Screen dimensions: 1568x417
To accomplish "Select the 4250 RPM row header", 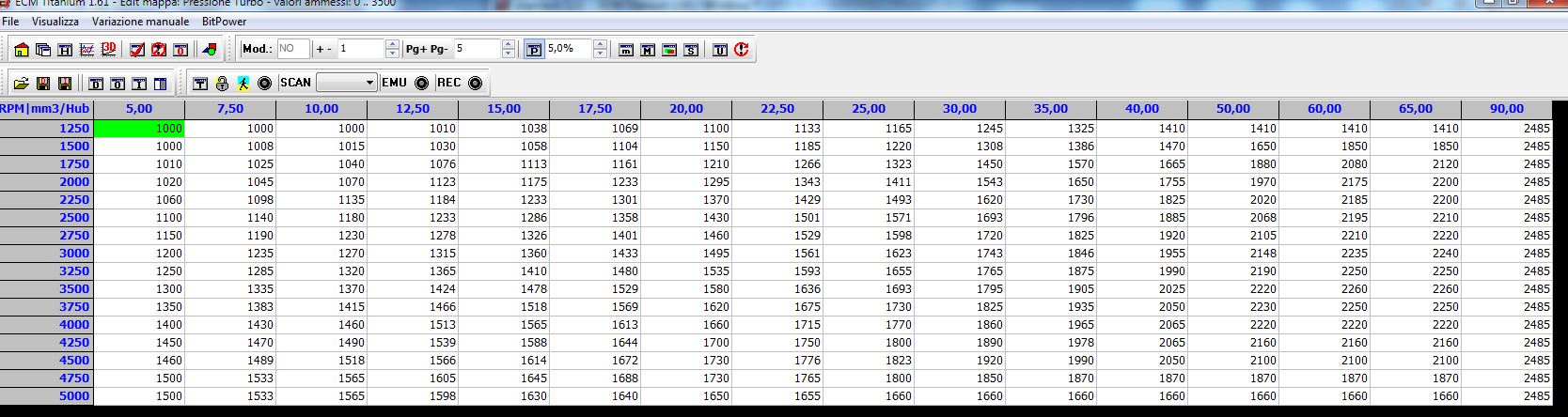I will click(x=46, y=343).
